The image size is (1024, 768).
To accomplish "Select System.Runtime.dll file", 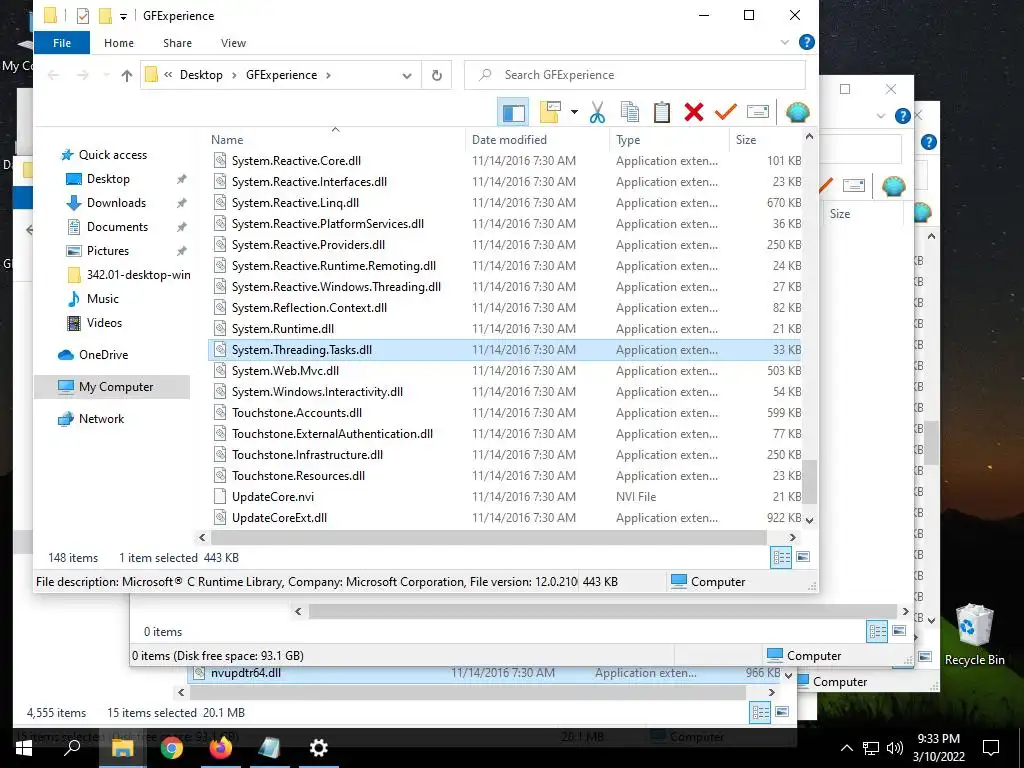I will click(283, 328).
